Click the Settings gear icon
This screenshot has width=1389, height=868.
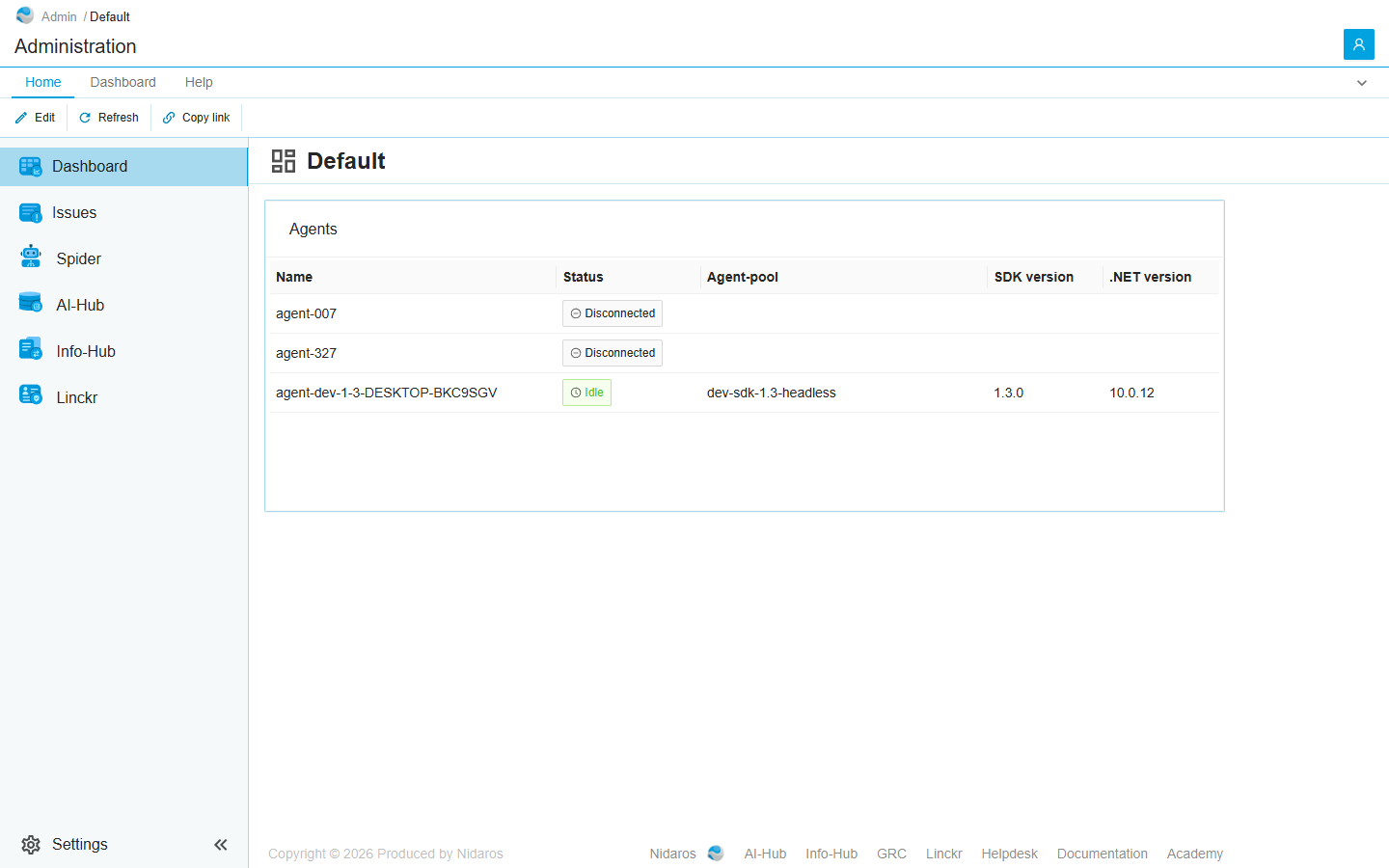point(31,845)
